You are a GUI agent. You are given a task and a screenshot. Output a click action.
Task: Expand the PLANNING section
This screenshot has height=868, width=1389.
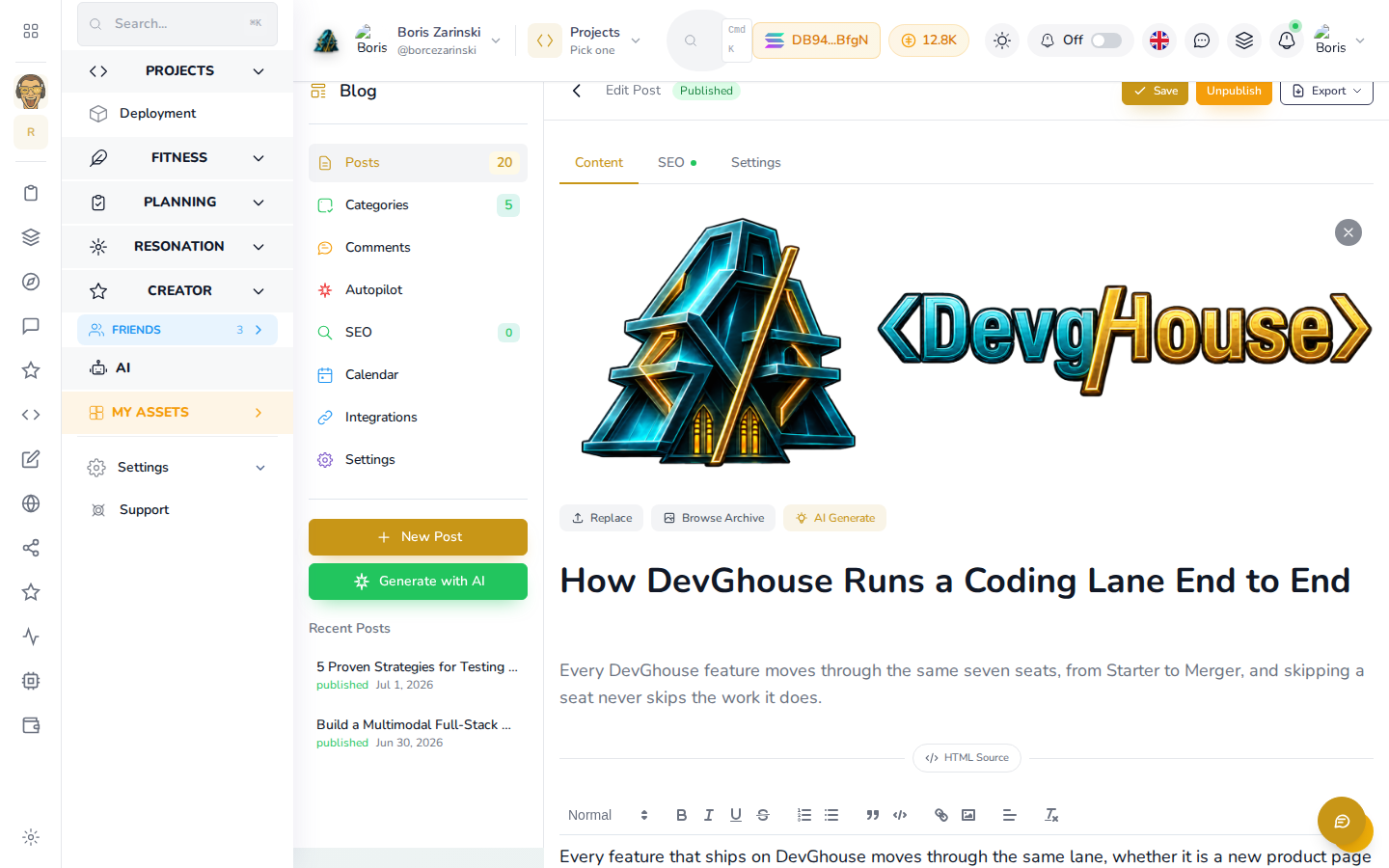(x=177, y=203)
